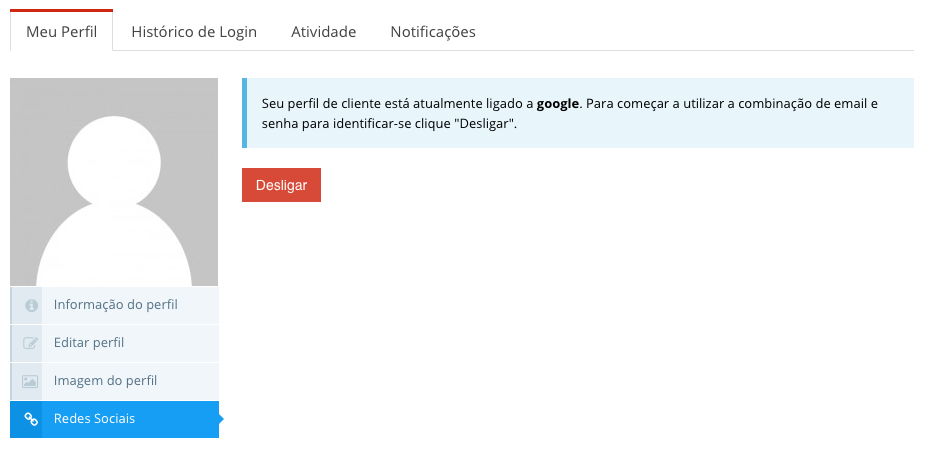Open the Histórico de Login tab
926x449 pixels.
(x=194, y=32)
